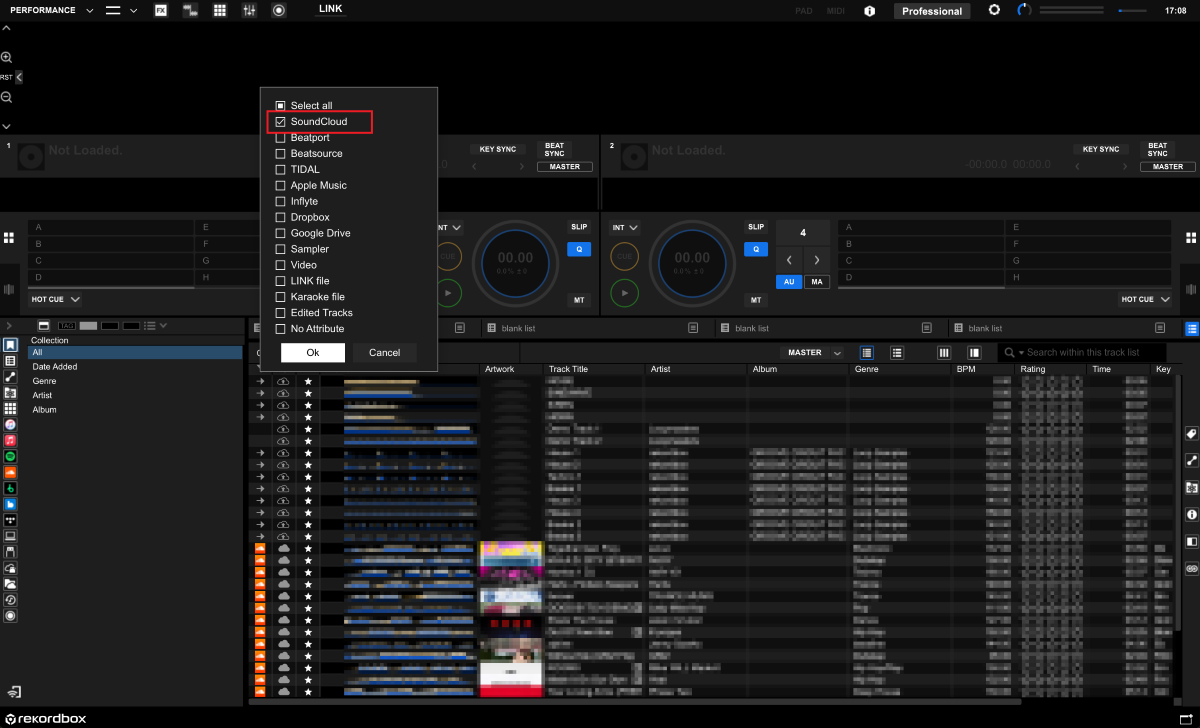Open the Histories icon in sidebar
Image resolution: width=1200 pixels, height=728 pixels.
coord(10,599)
